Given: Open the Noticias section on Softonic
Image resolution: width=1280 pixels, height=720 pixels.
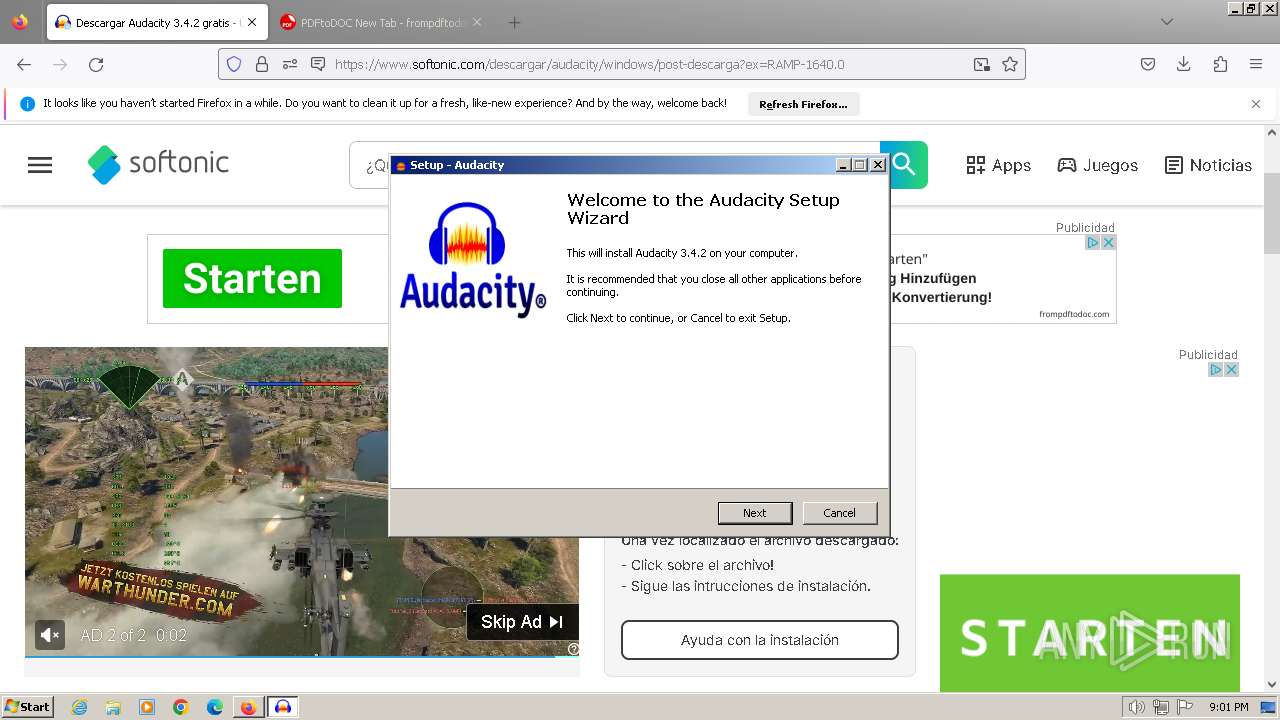Looking at the screenshot, I should [1208, 165].
